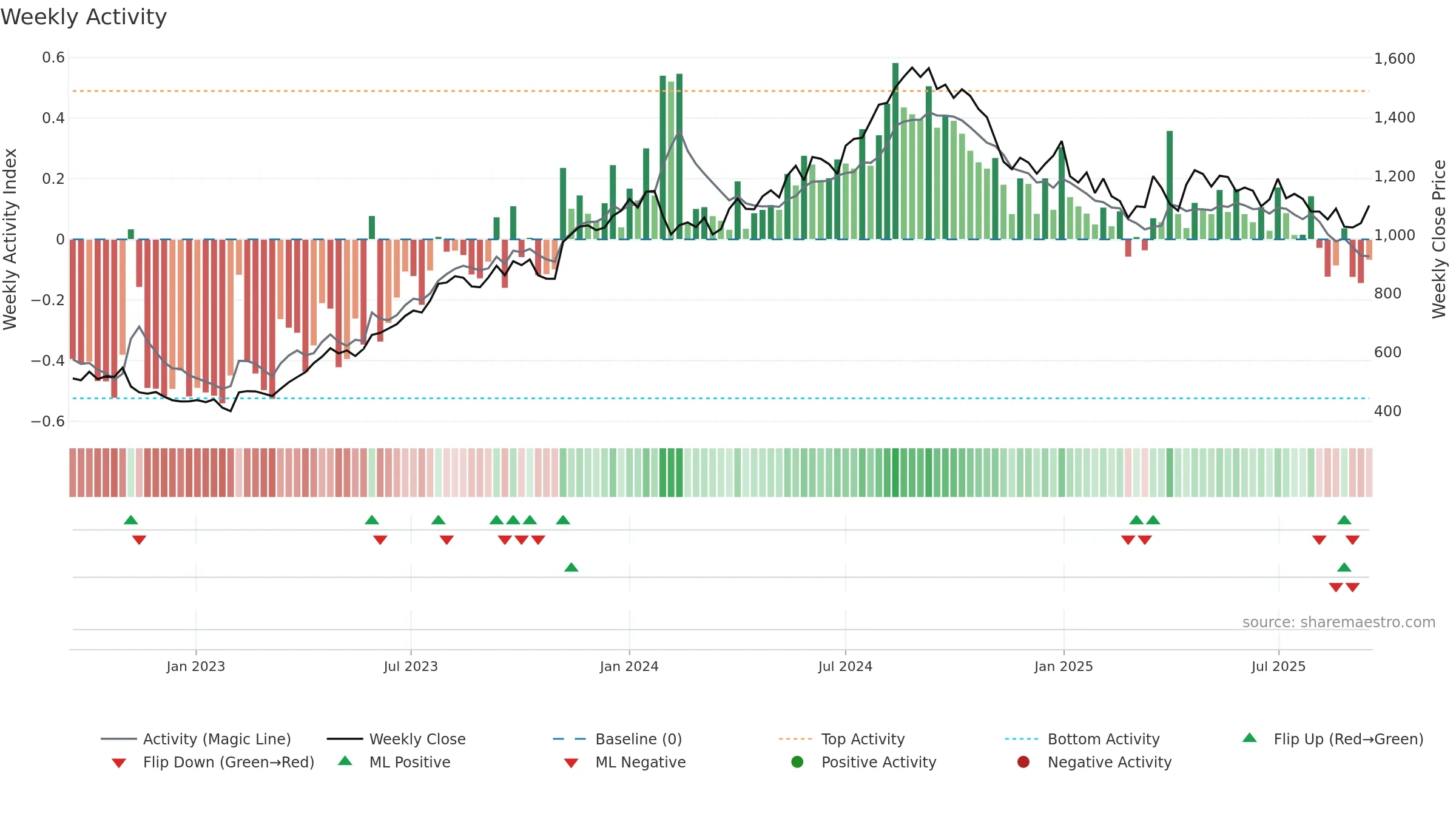The height and width of the screenshot is (819, 1456).
Task: Click the 0.4 activity index tick label
Action: click(53, 118)
